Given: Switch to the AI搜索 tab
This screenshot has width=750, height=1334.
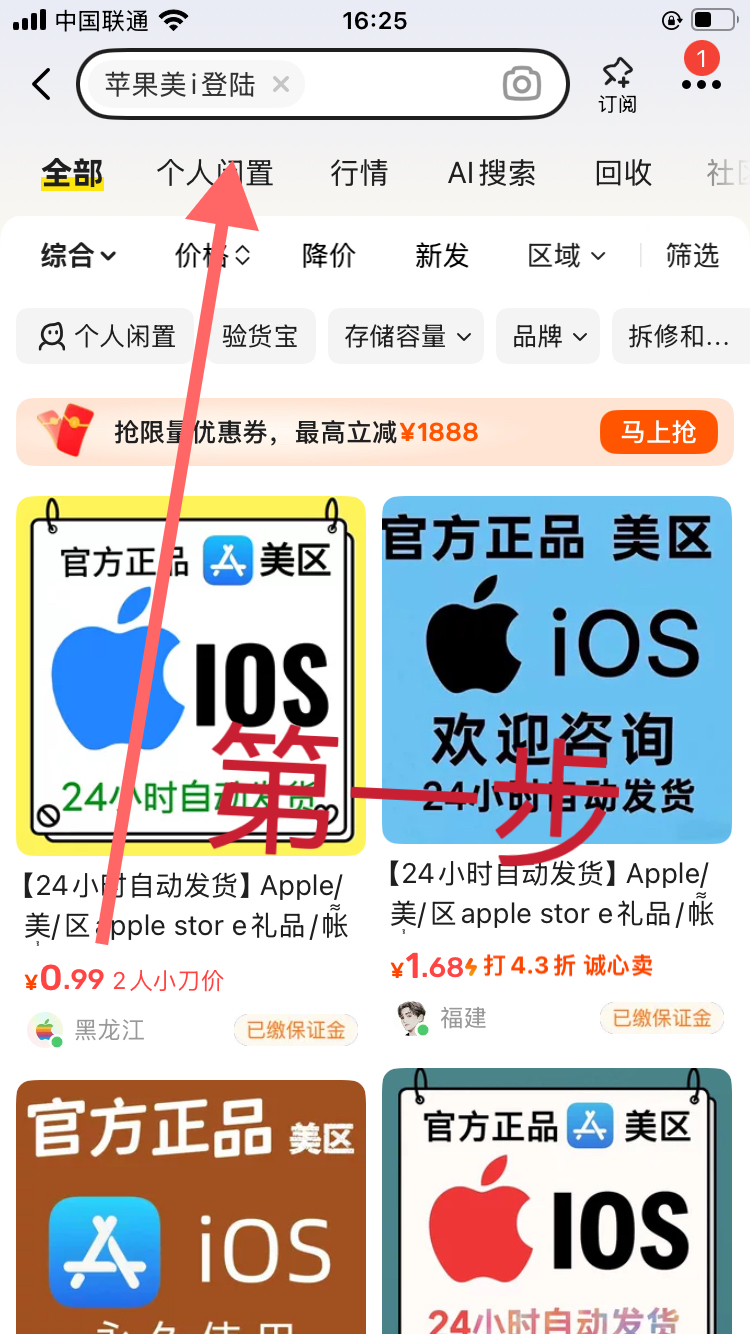Looking at the screenshot, I should [x=492, y=173].
